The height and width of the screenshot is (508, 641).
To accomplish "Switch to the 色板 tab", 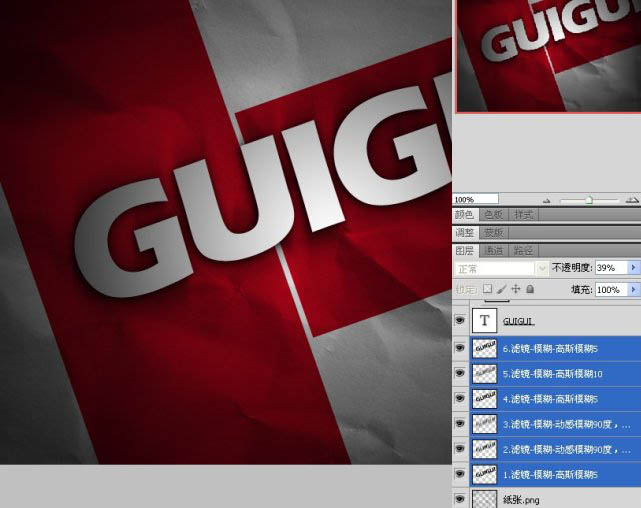I will coord(493,215).
